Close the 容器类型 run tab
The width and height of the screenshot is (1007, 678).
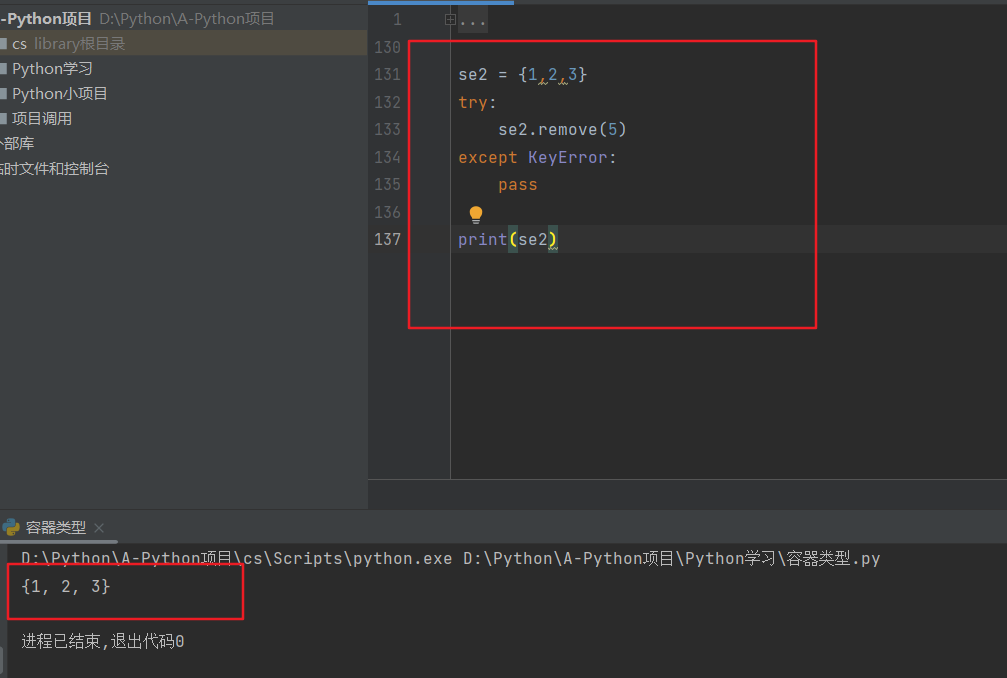(x=99, y=528)
